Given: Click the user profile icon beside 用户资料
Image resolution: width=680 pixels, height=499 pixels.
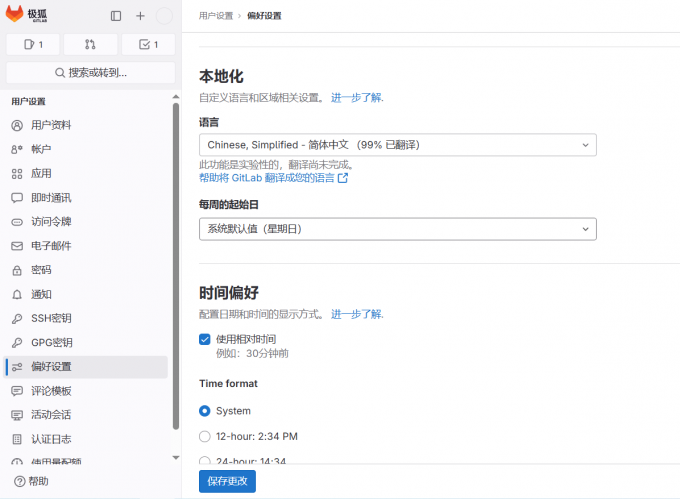Looking at the screenshot, I should coord(17,126).
